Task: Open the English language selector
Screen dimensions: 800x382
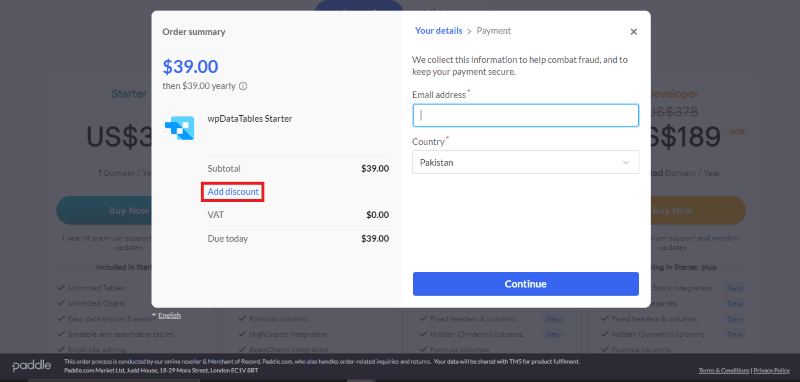Action: (167, 315)
